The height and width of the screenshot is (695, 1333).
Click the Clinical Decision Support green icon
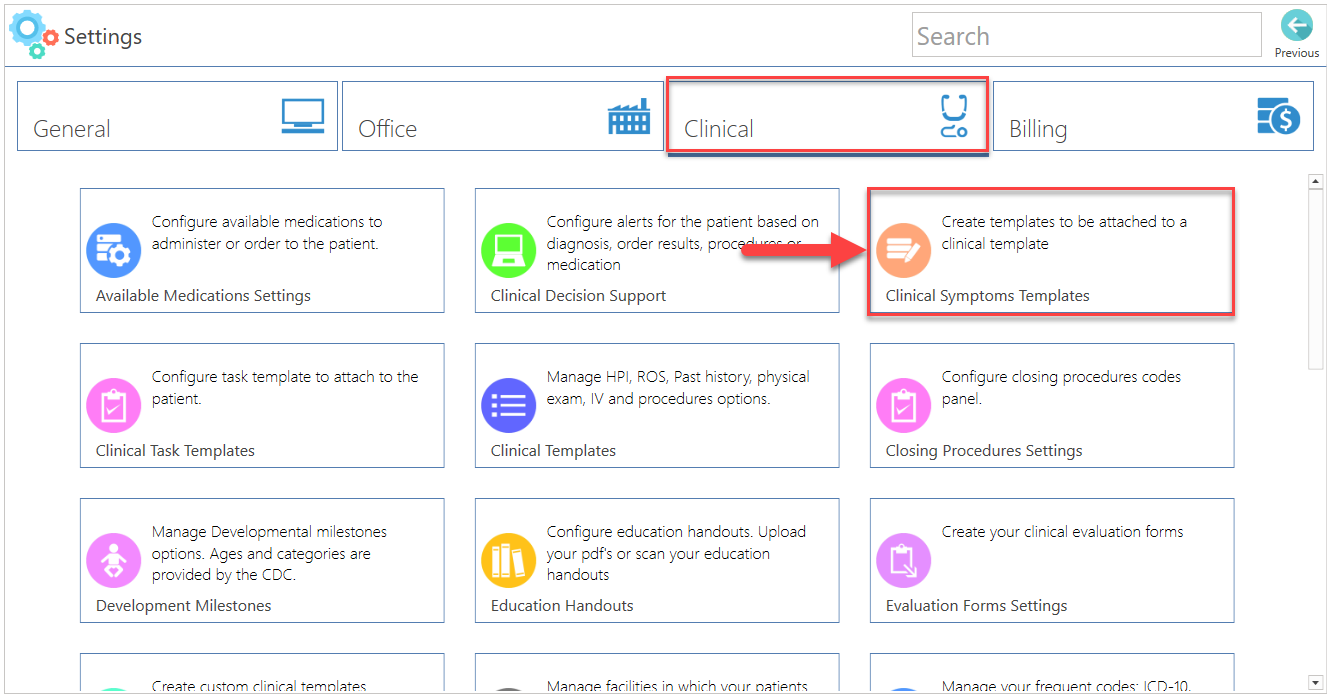click(509, 250)
